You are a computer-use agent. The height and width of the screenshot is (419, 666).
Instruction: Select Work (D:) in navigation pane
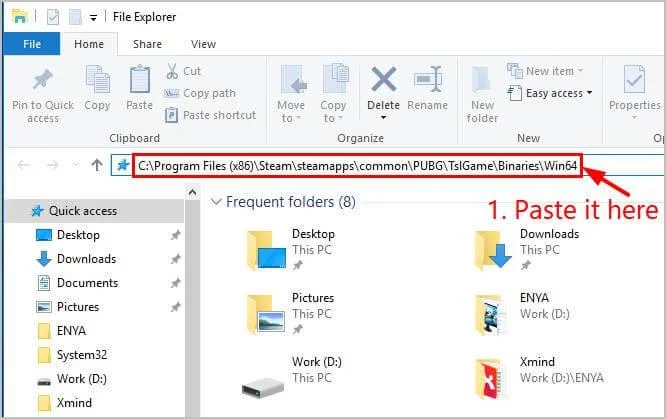(82, 379)
